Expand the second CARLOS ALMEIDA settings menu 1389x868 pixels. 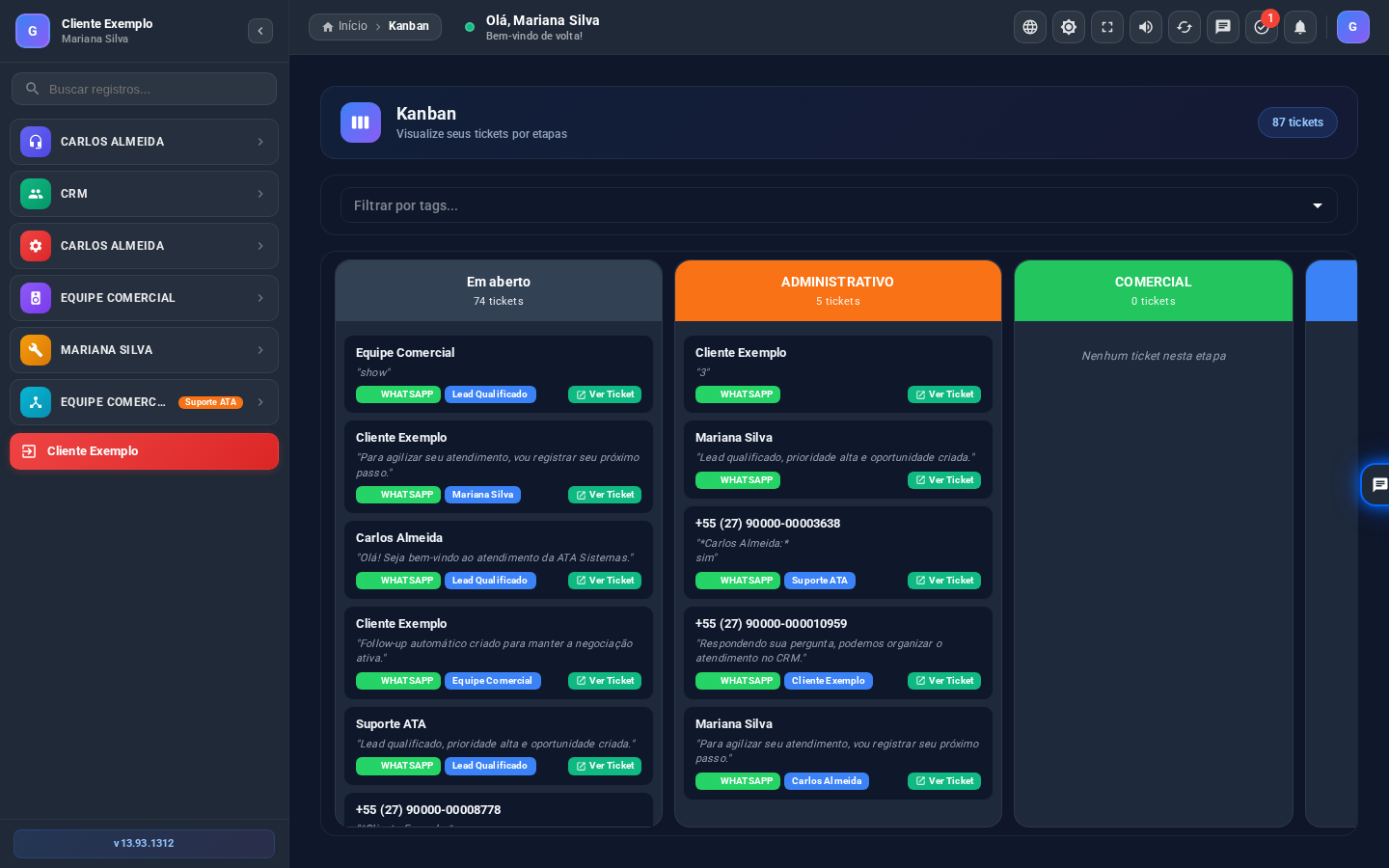point(145,246)
